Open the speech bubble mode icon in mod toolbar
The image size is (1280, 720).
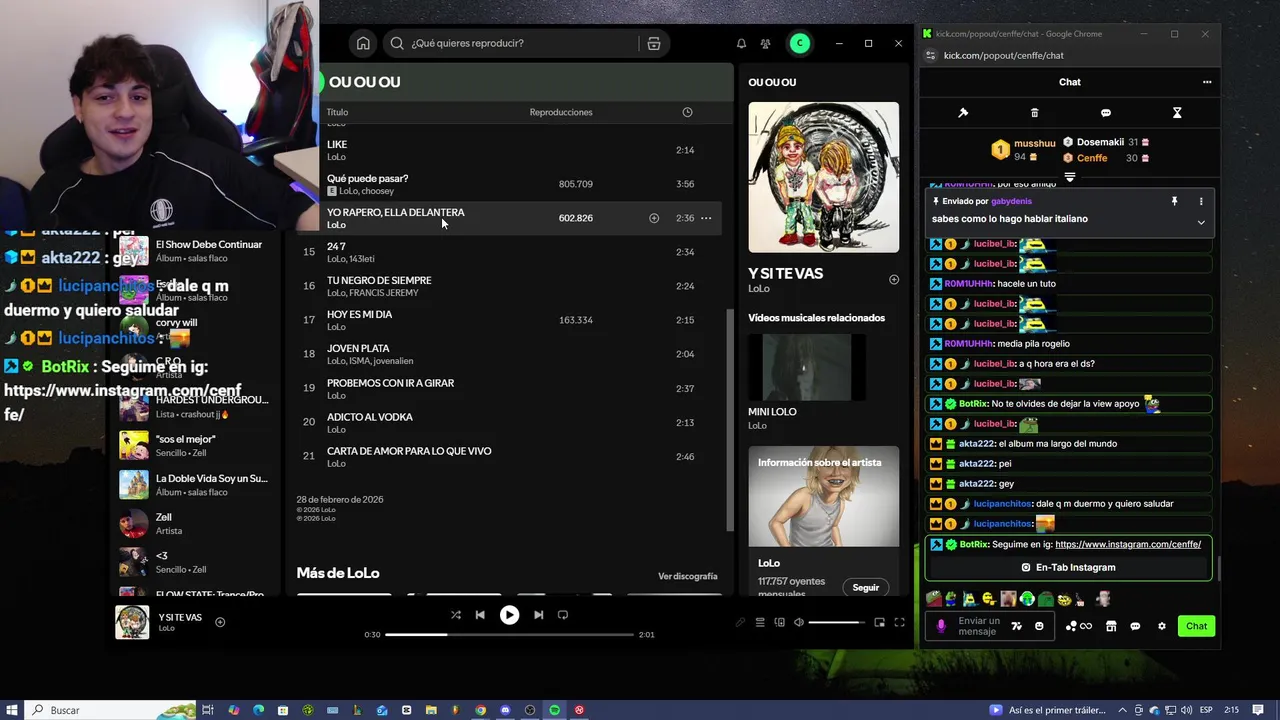click(x=1106, y=113)
